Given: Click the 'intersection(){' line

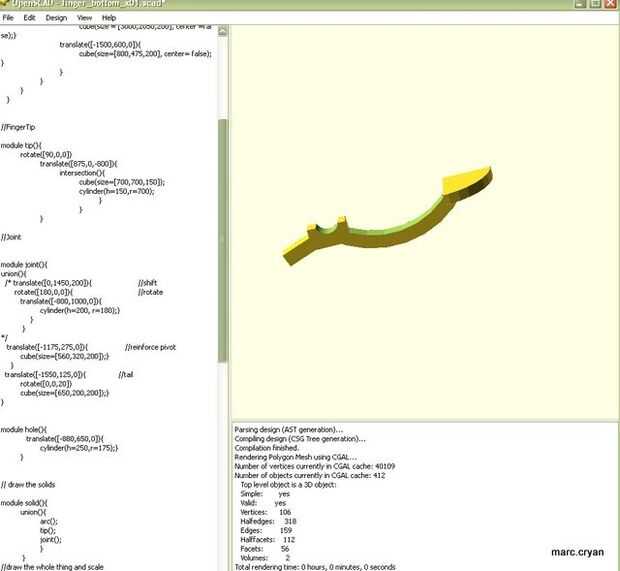Looking at the screenshot, I should tap(82, 173).
